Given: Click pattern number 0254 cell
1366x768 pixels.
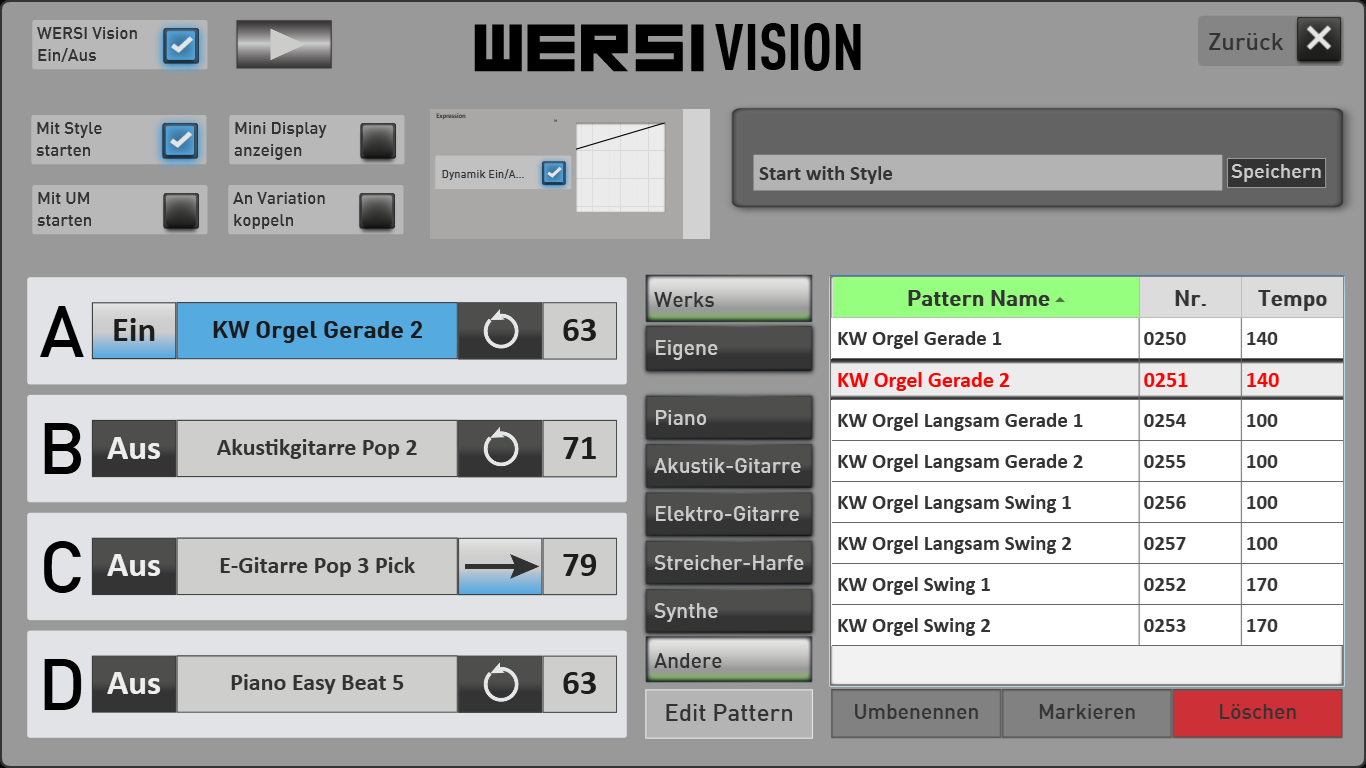Looking at the screenshot, I should click(x=1190, y=421).
